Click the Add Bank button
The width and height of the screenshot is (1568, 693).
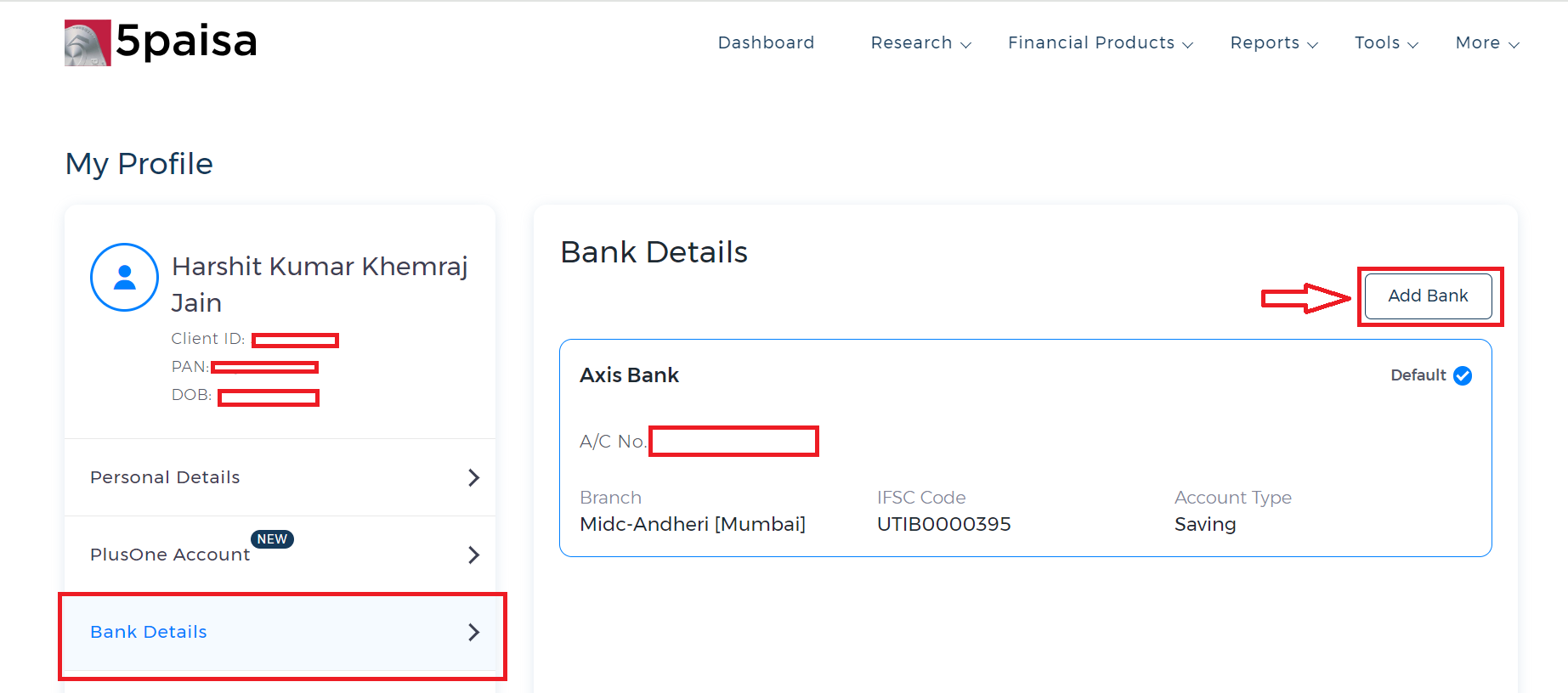coord(1428,296)
